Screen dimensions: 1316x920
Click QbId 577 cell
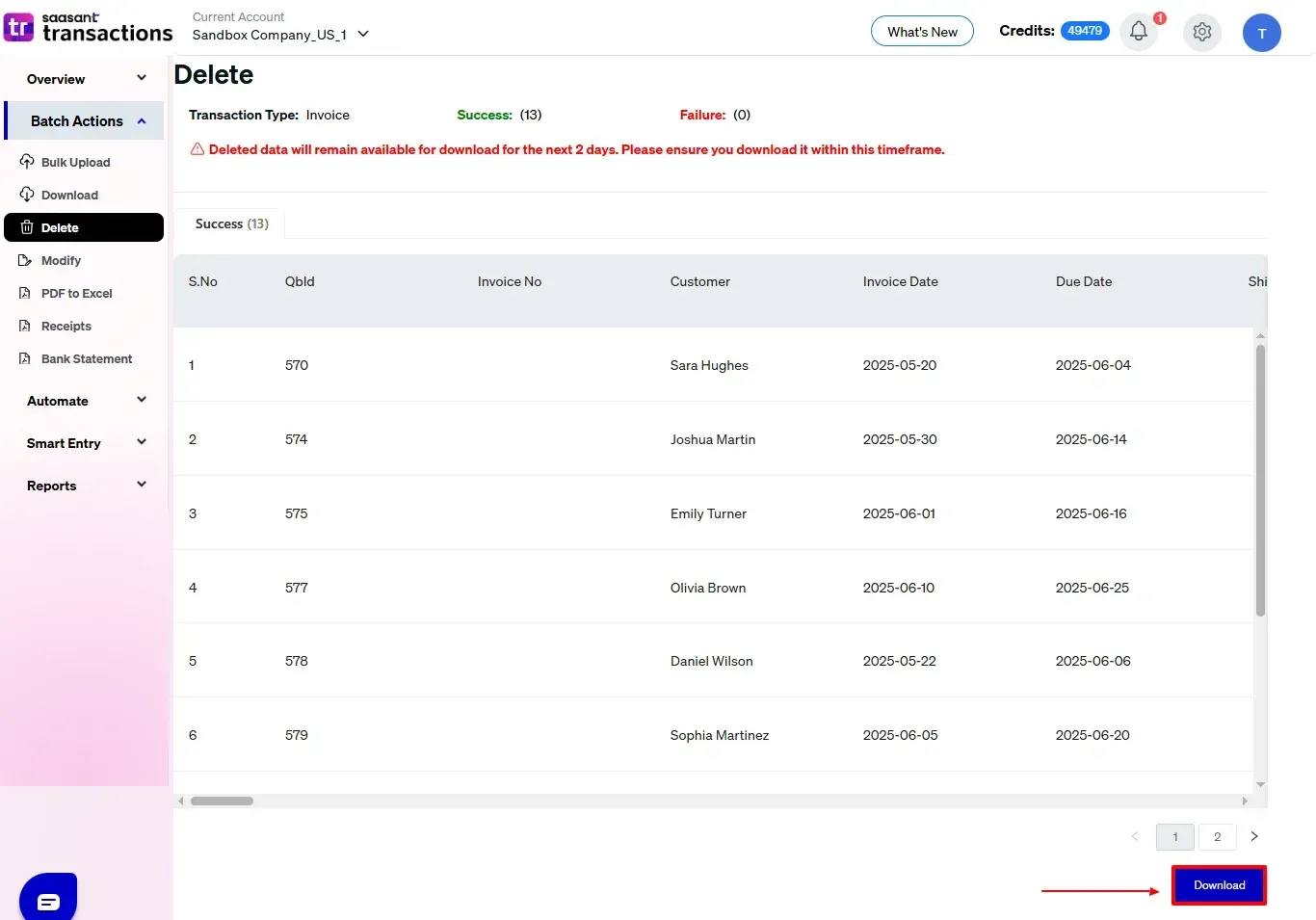[296, 588]
